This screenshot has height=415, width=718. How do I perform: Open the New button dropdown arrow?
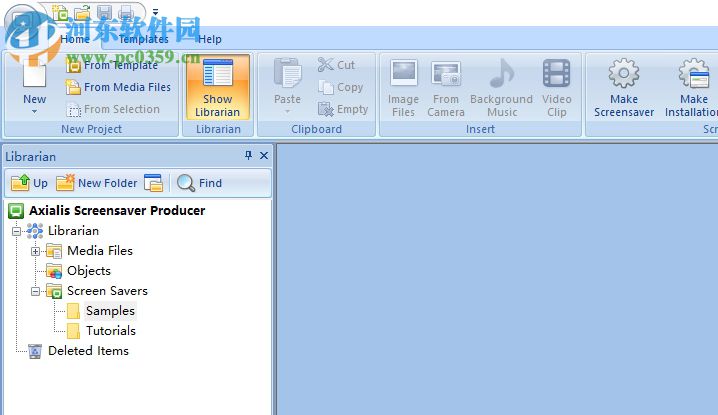[x=34, y=112]
